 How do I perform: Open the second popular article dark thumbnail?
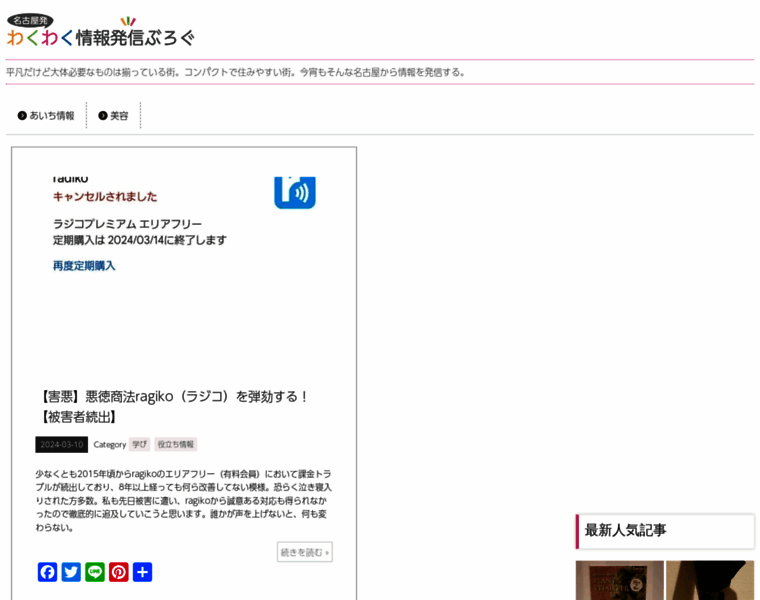coord(710,580)
